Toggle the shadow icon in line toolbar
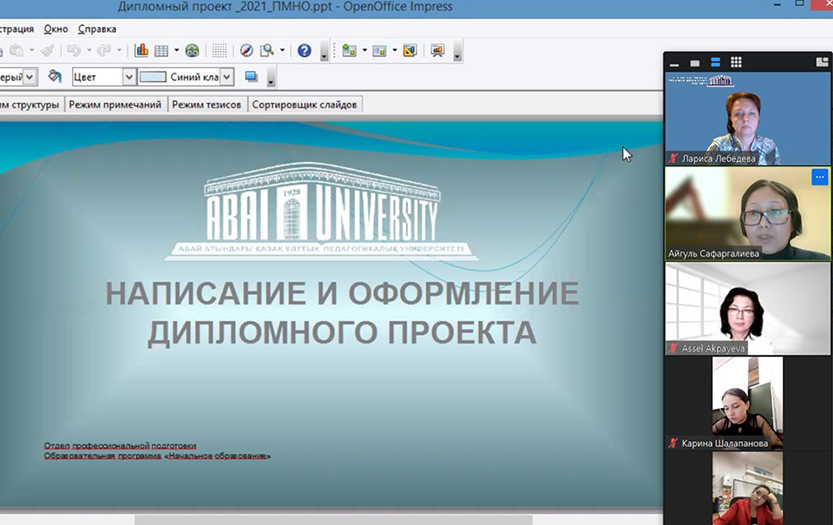The image size is (833, 525). point(251,77)
